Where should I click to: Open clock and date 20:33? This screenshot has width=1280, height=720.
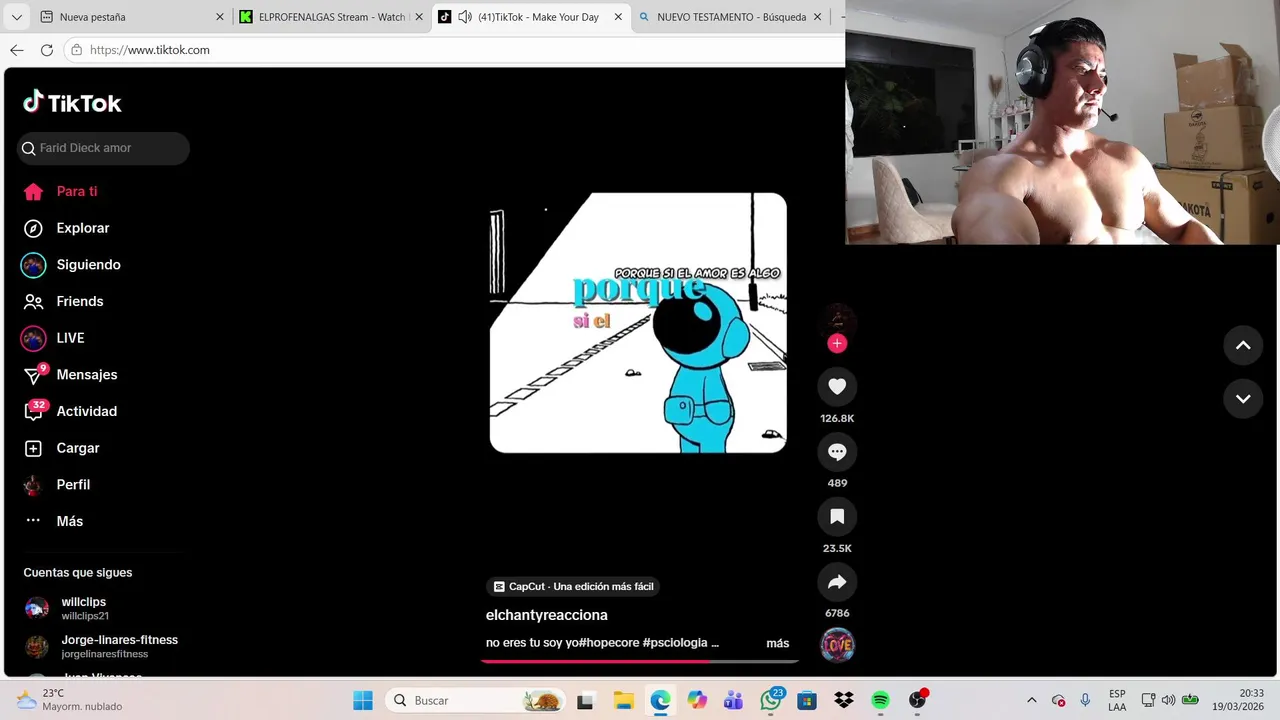[x=1238, y=700]
